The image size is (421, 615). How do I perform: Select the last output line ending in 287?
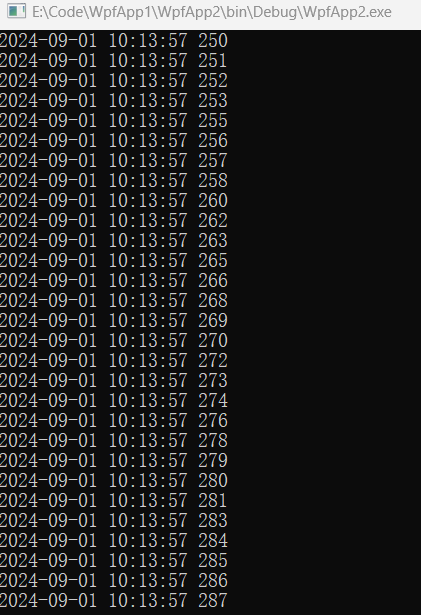[114, 600]
